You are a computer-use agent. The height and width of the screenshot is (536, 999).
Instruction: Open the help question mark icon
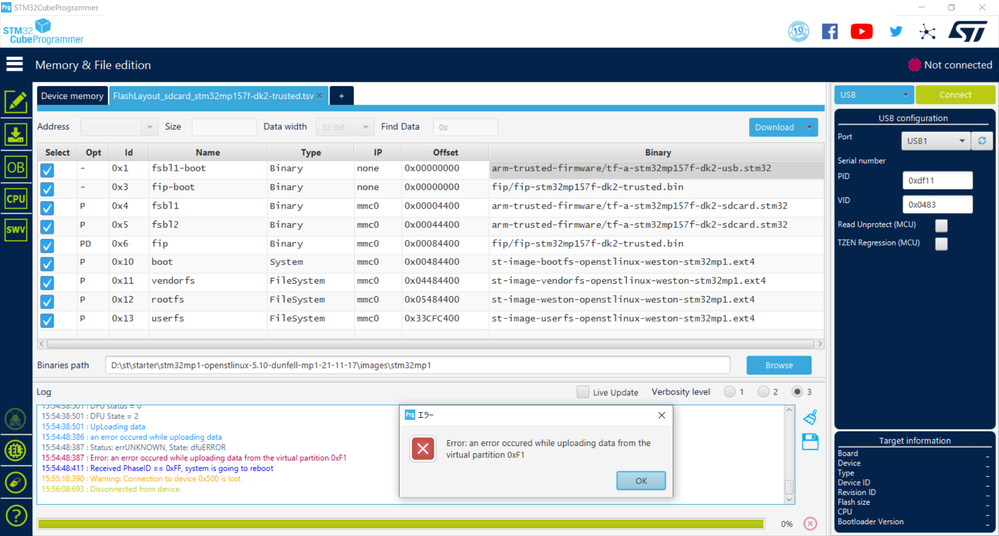(x=15, y=515)
